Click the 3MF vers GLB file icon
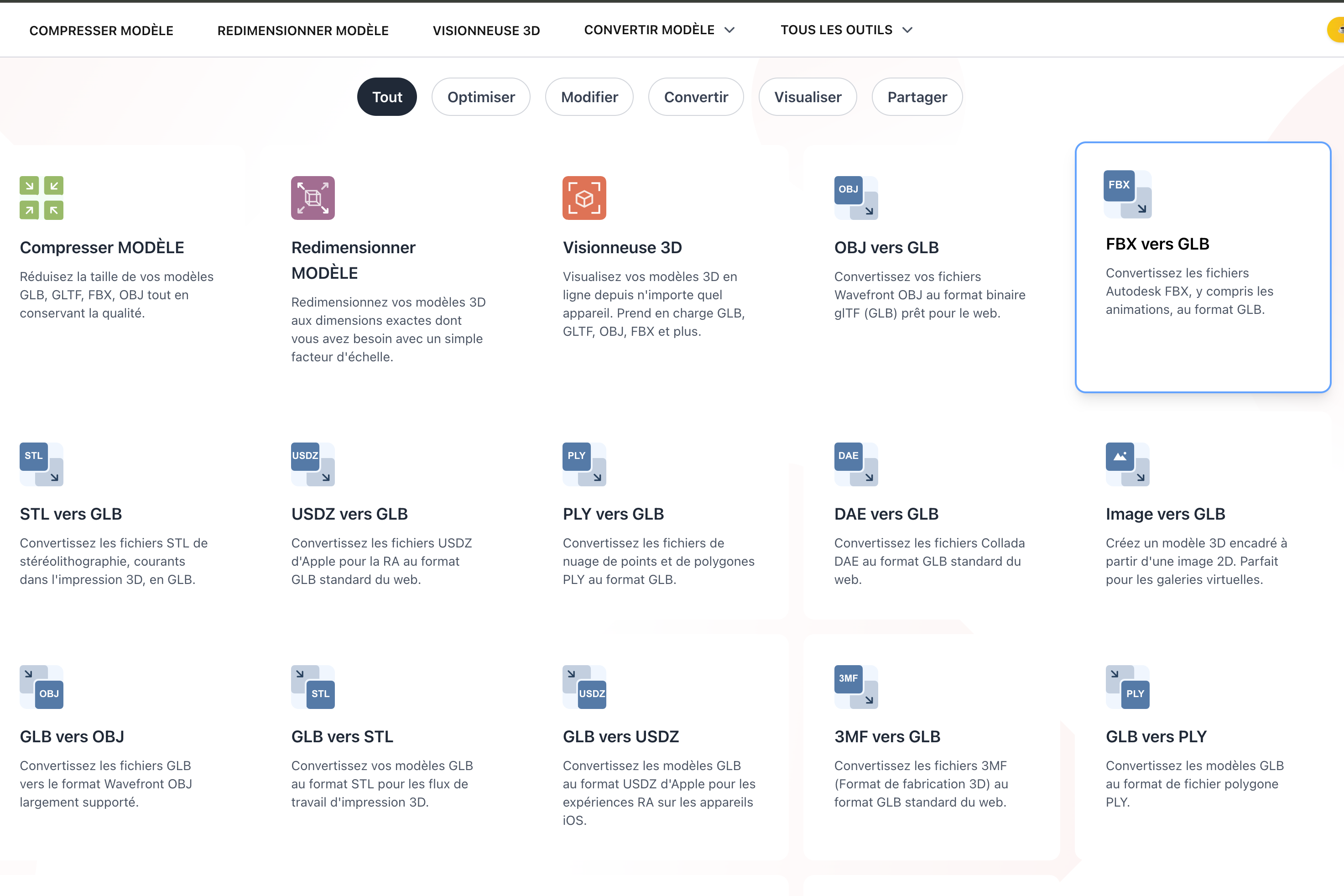Image resolution: width=1344 pixels, height=896 pixels. click(855, 687)
